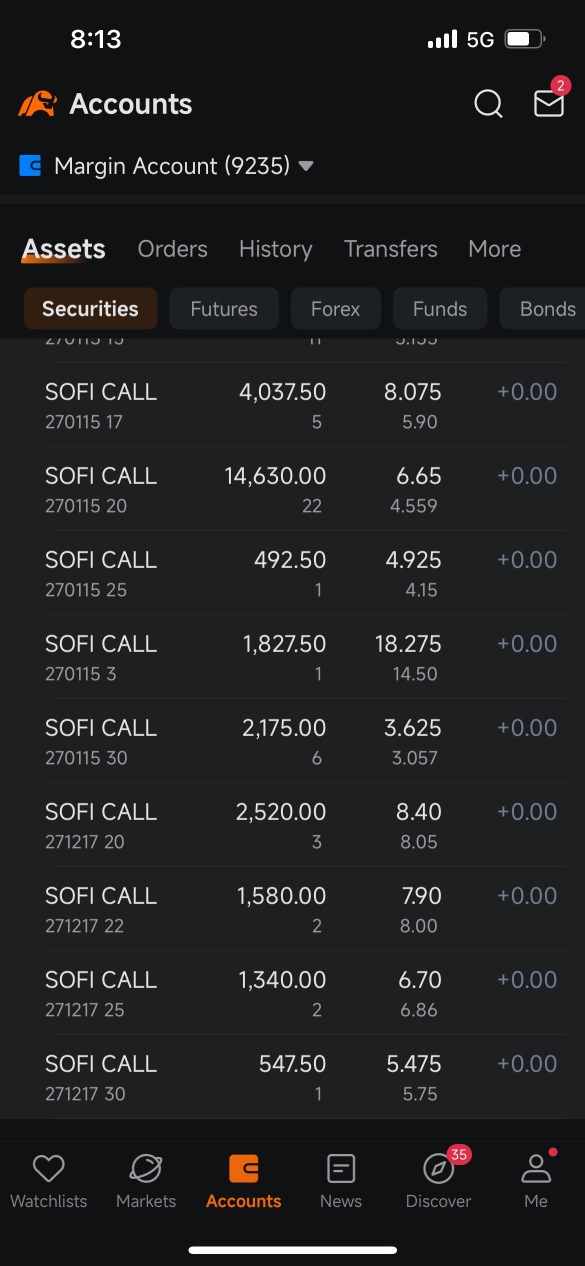585x1266 pixels.
Task: Open Discover compass icon
Action: click(x=438, y=1168)
